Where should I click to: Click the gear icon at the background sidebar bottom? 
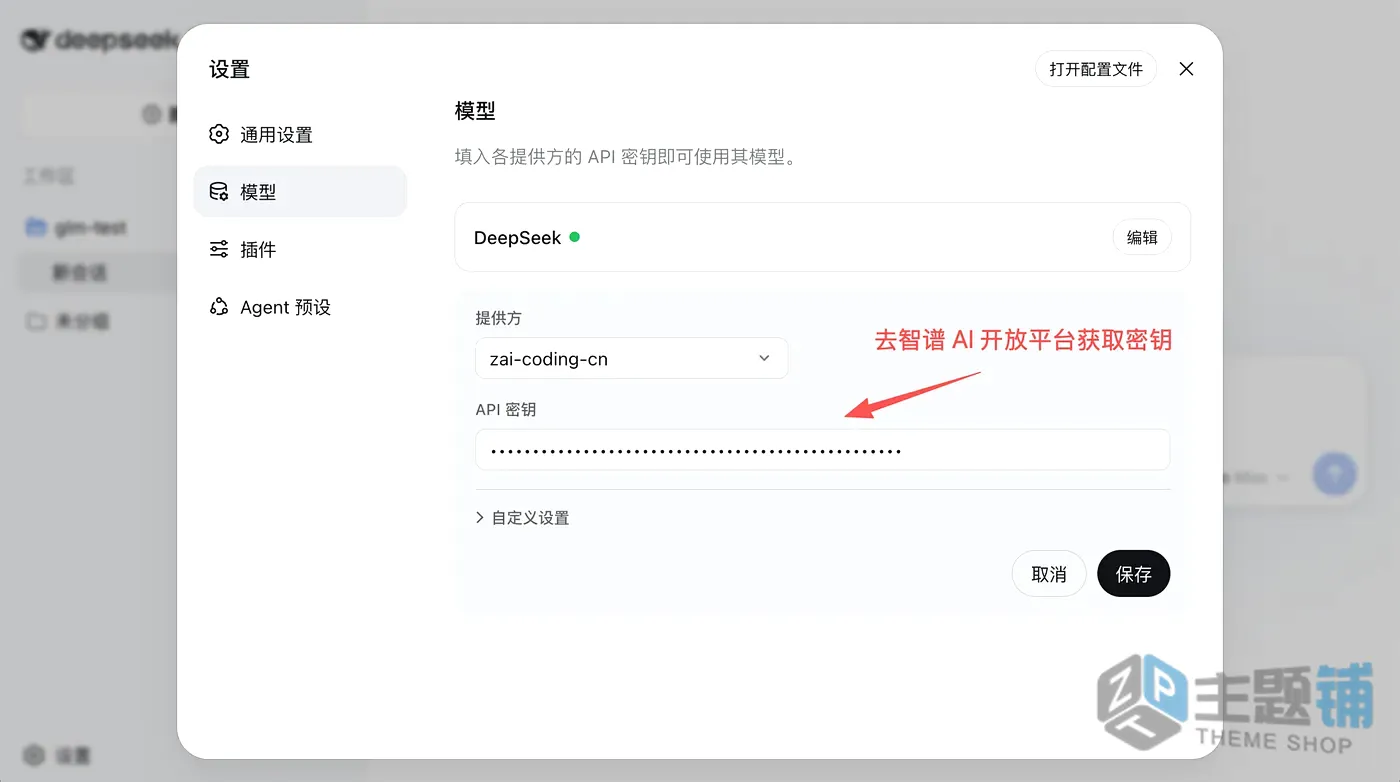35,755
